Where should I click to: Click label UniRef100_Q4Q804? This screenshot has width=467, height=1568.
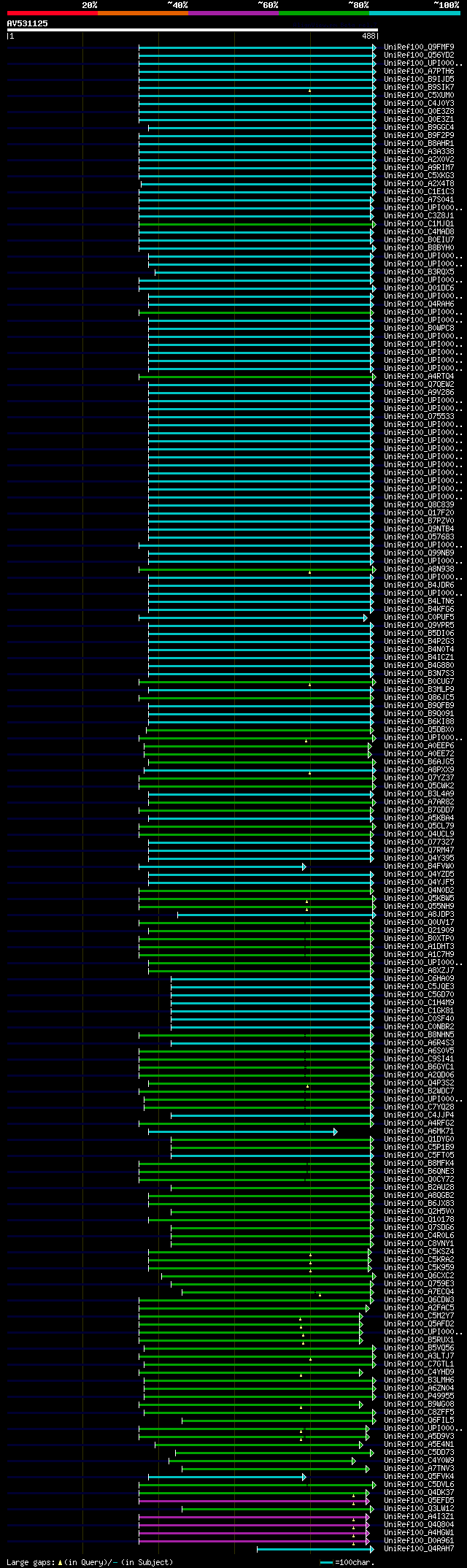(x=419, y=1524)
